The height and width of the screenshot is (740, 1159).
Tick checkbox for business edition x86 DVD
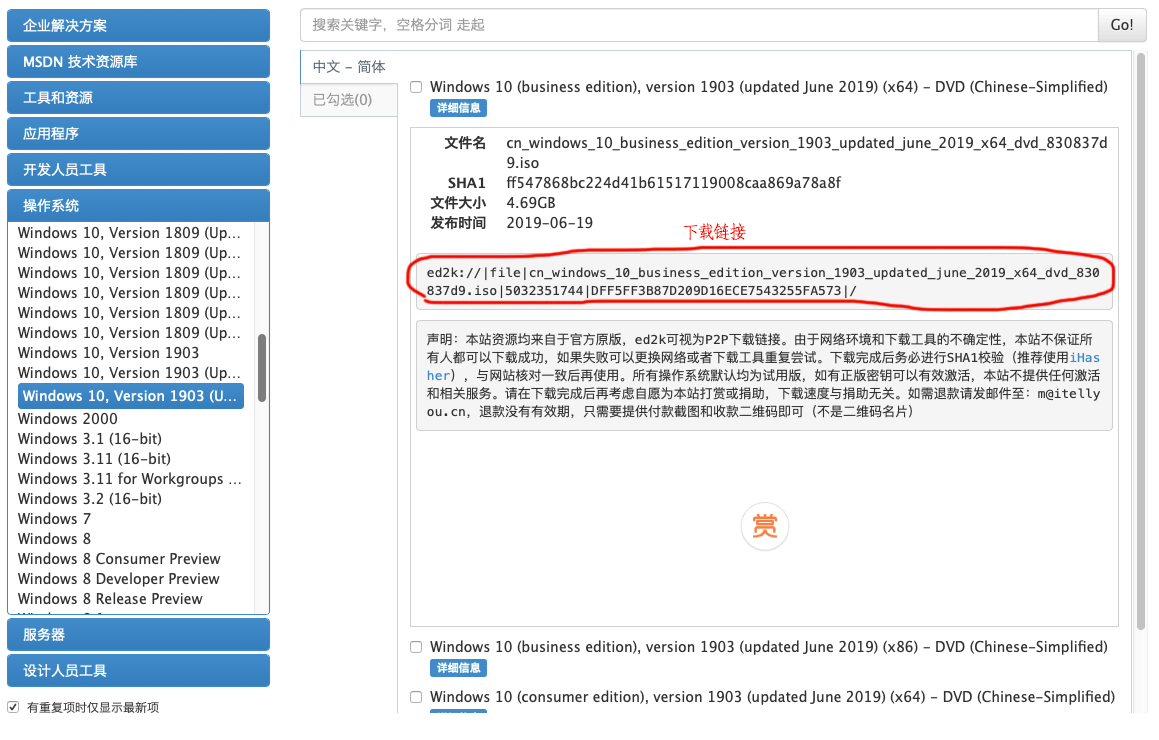coord(416,647)
